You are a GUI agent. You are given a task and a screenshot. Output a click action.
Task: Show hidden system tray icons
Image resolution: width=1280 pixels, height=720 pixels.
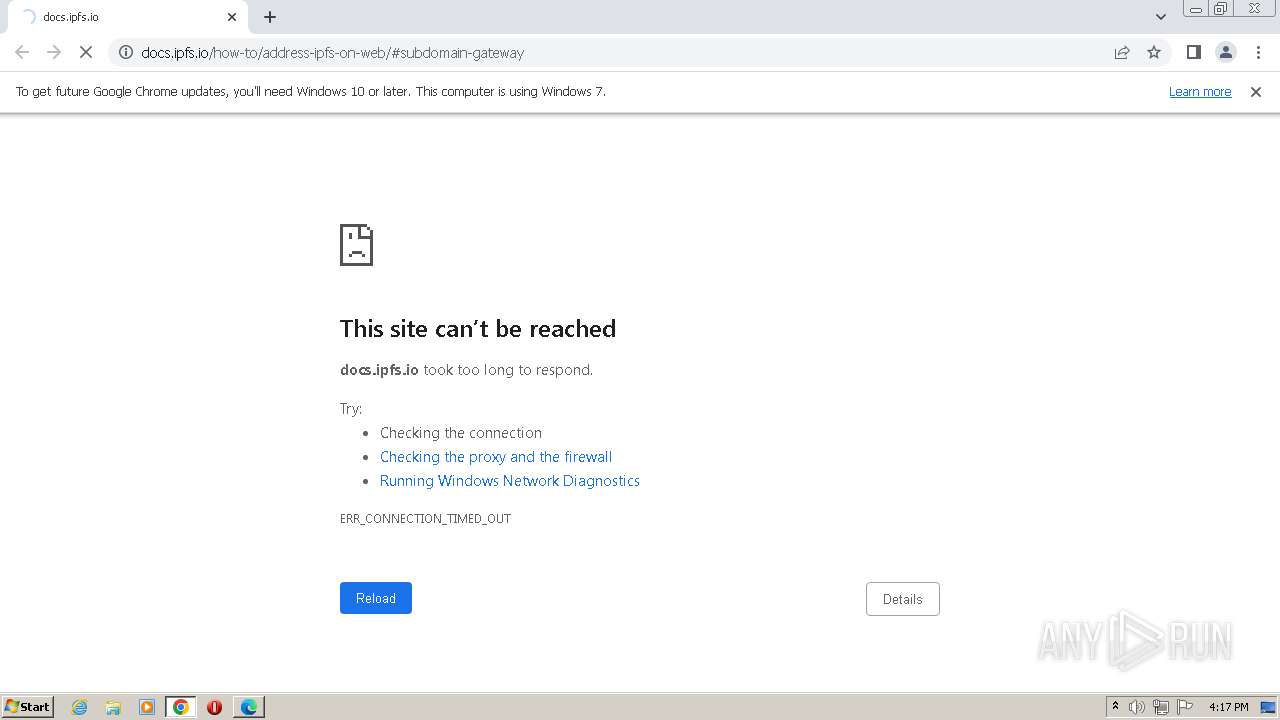click(x=1115, y=707)
